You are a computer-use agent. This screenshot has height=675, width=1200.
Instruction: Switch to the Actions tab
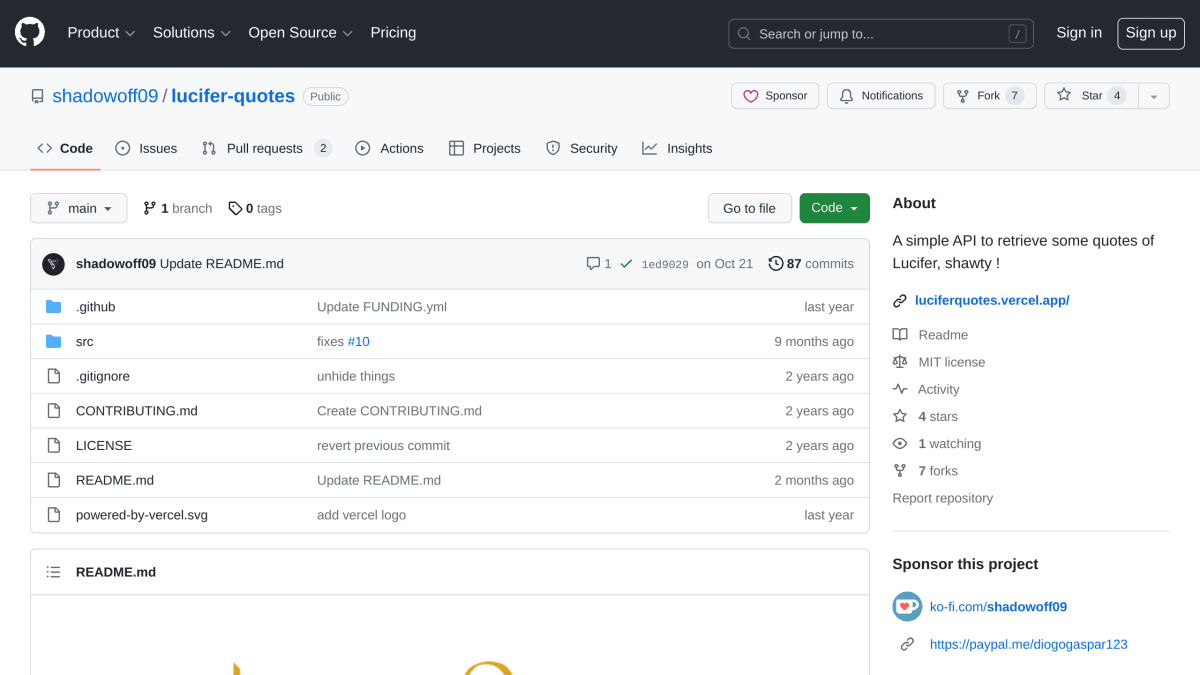tap(389, 148)
